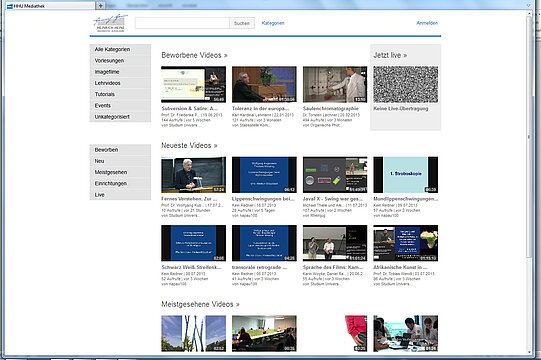Image resolution: width=541 pixels, height=360 pixels.
Task: Open the Sprache des Films title link
Action: (333, 267)
